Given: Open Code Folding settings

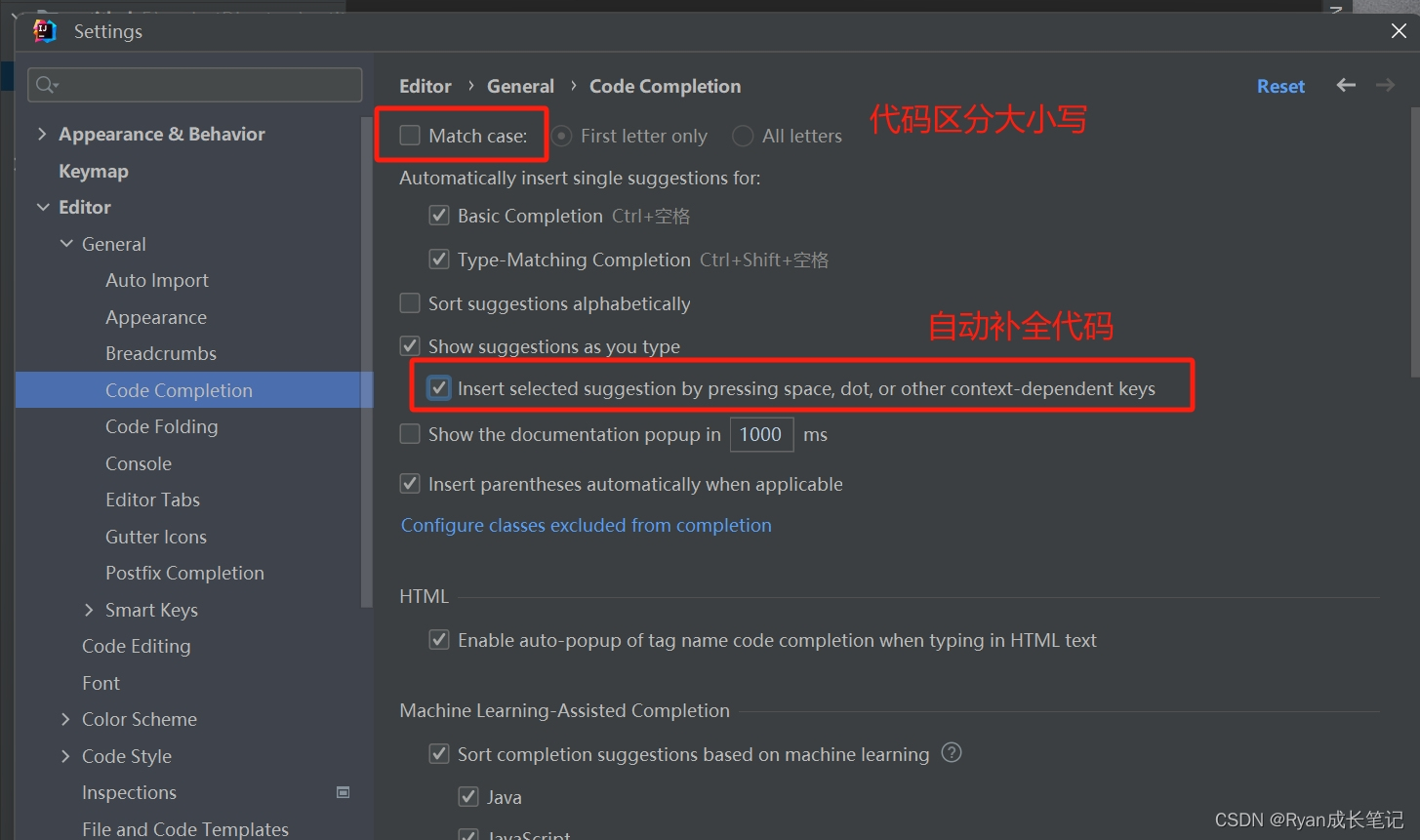Looking at the screenshot, I should [162, 426].
